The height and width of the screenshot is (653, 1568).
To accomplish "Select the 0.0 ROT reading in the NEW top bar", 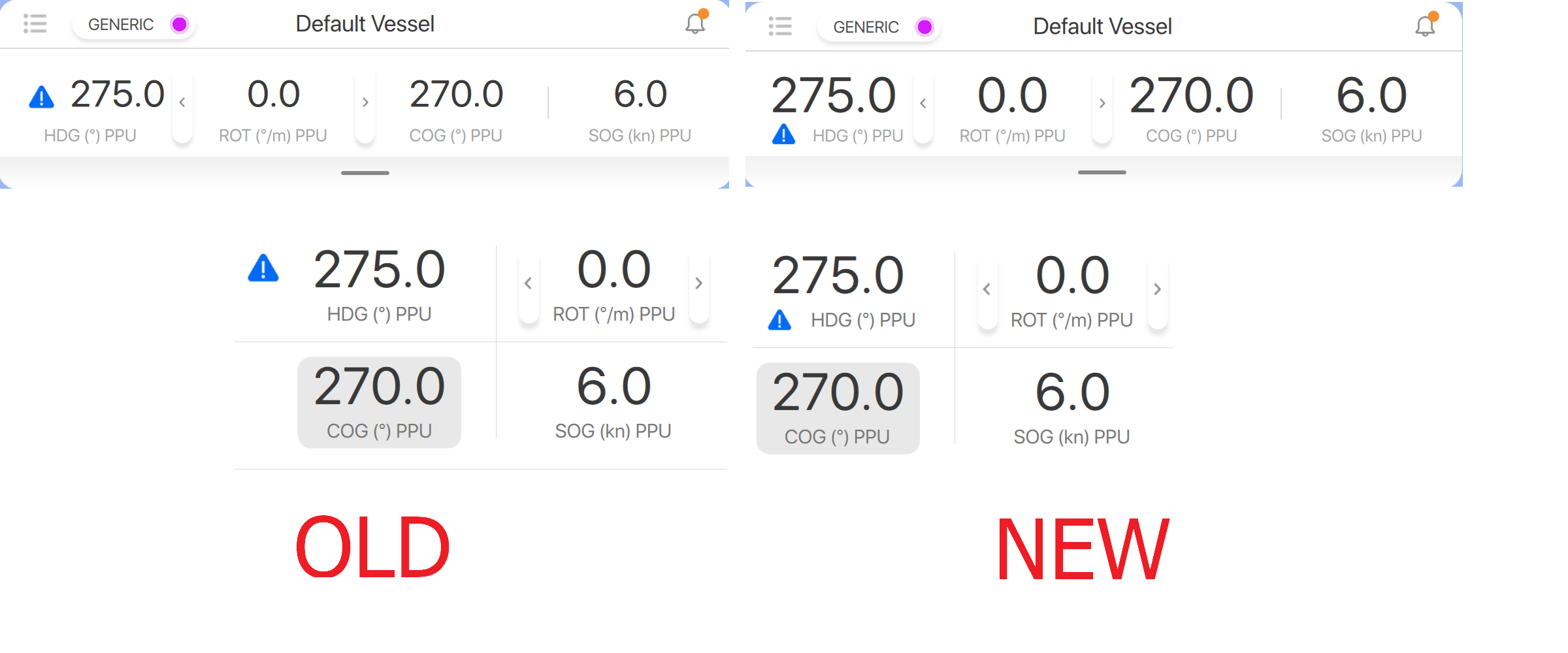I will point(1013,95).
